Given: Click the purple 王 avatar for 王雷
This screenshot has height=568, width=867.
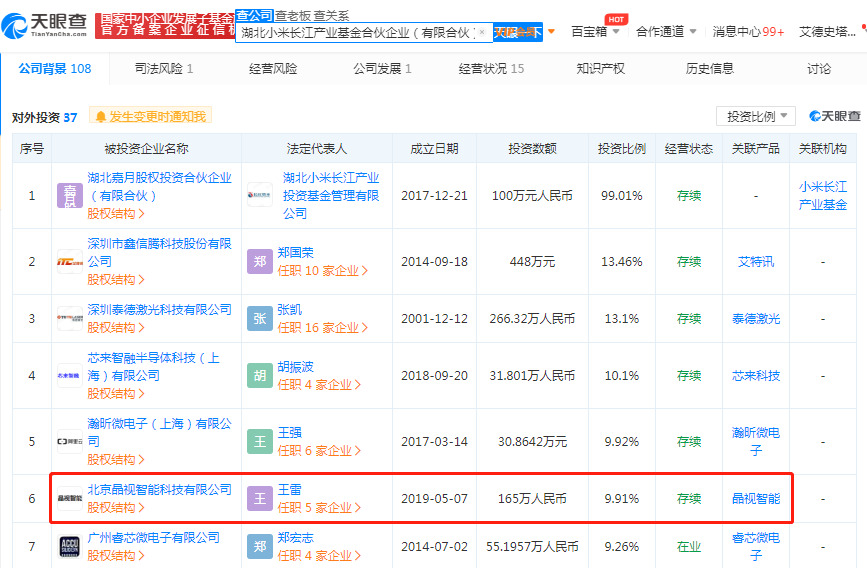Looking at the screenshot, I should tap(260, 498).
